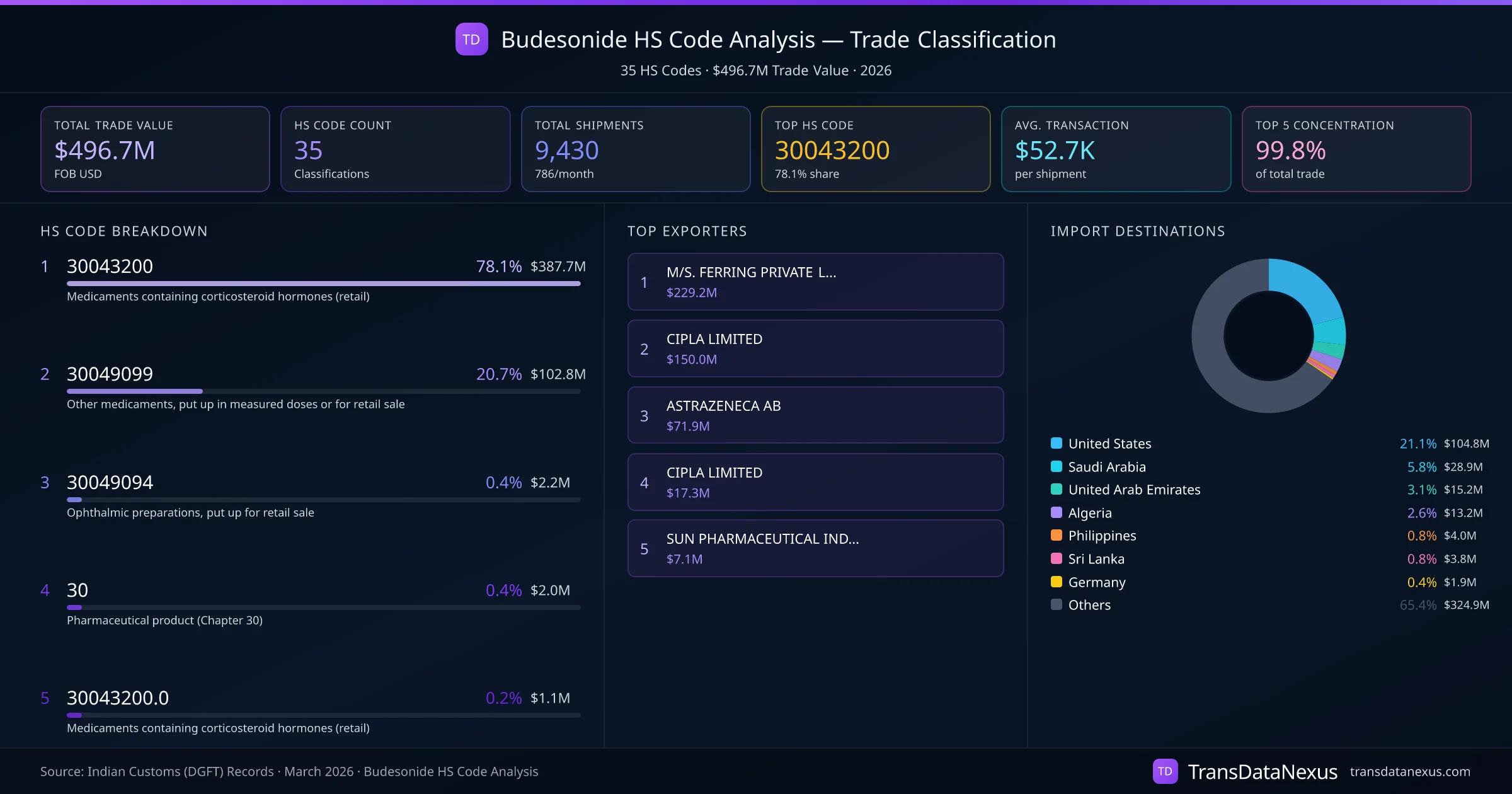Open the AstraZeneca AB exporter card
This screenshot has height=794, width=1512.
tap(815, 415)
